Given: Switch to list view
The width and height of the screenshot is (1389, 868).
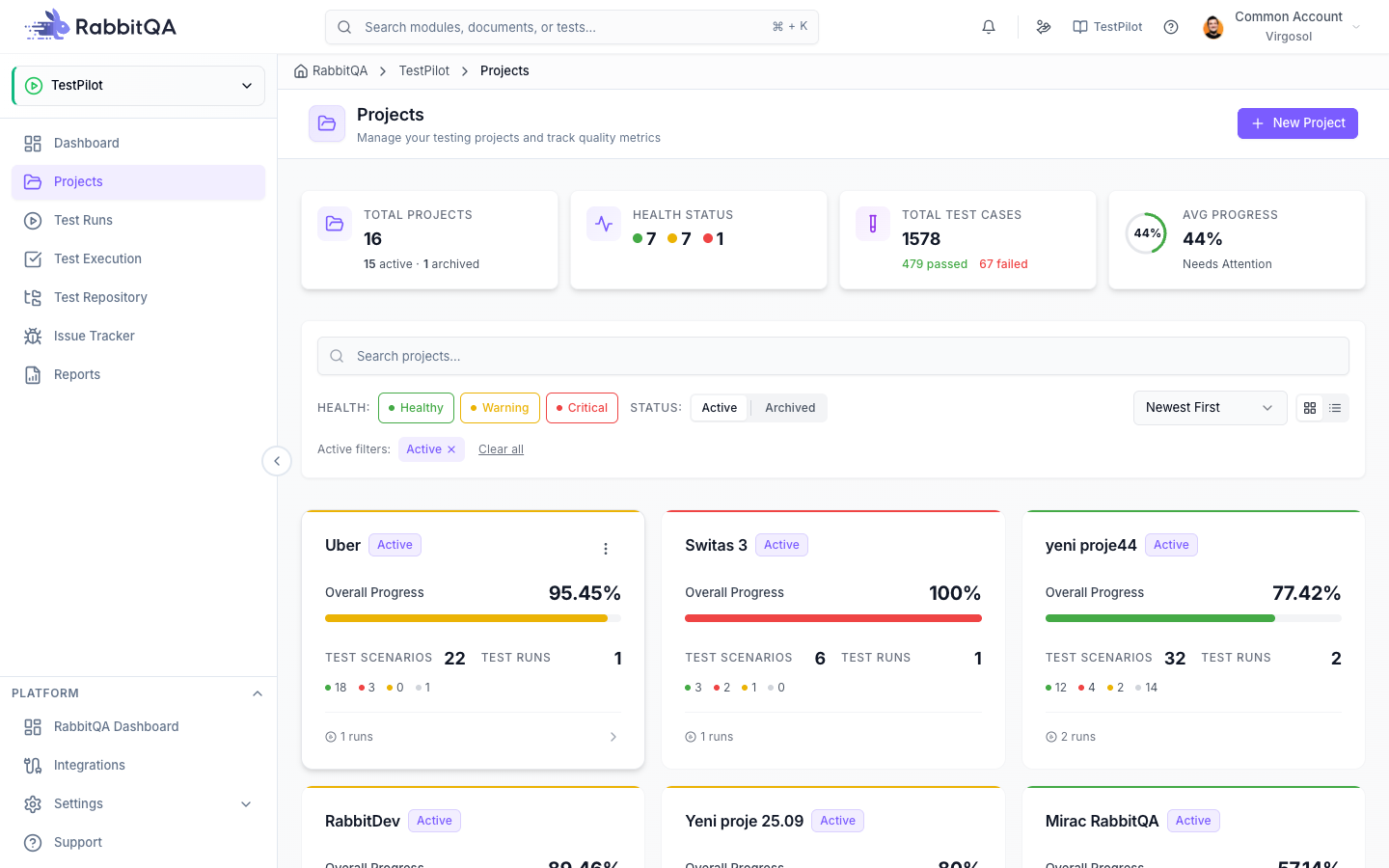Looking at the screenshot, I should (x=1335, y=408).
